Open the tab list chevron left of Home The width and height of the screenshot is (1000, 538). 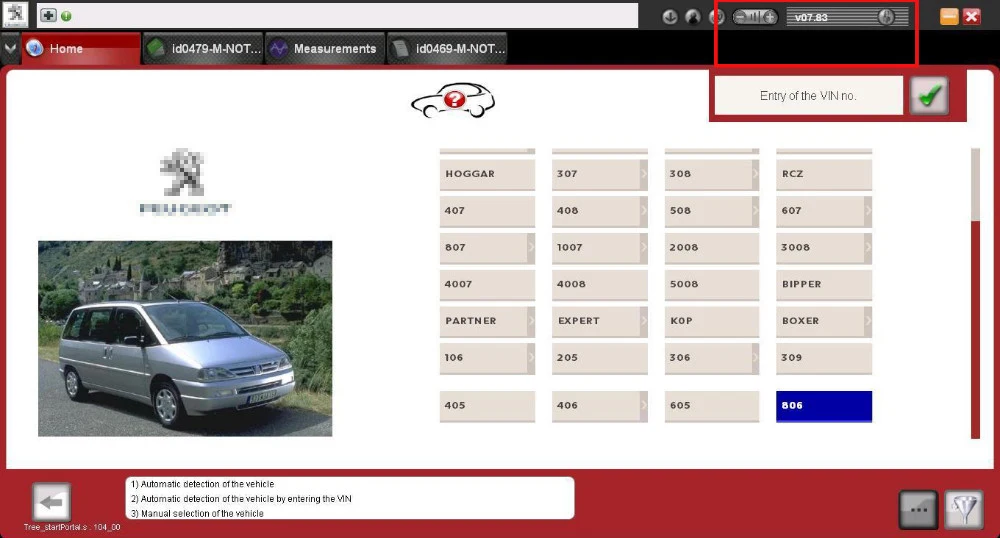click(10, 48)
